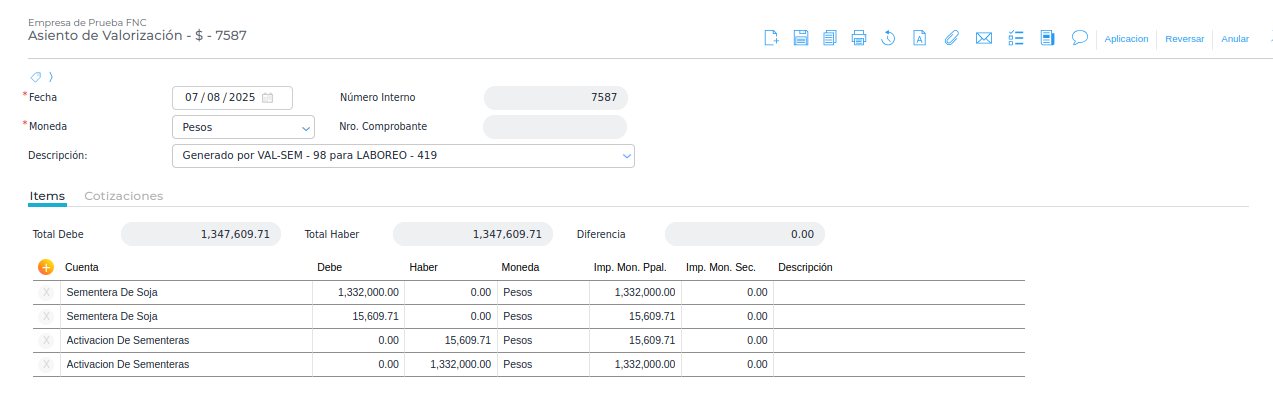
Task: Click the Reversar button
Action: pos(1184,39)
